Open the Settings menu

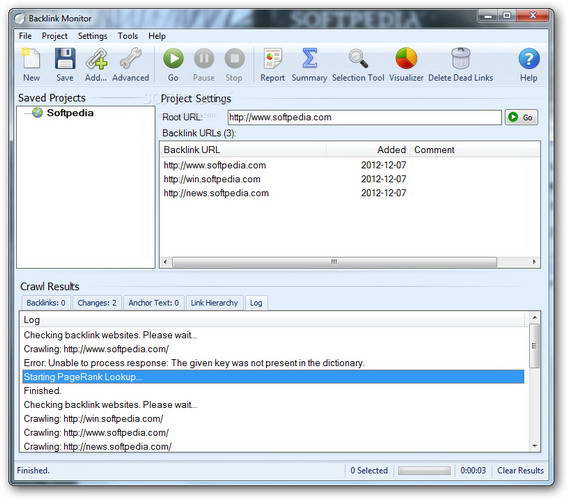(92, 36)
